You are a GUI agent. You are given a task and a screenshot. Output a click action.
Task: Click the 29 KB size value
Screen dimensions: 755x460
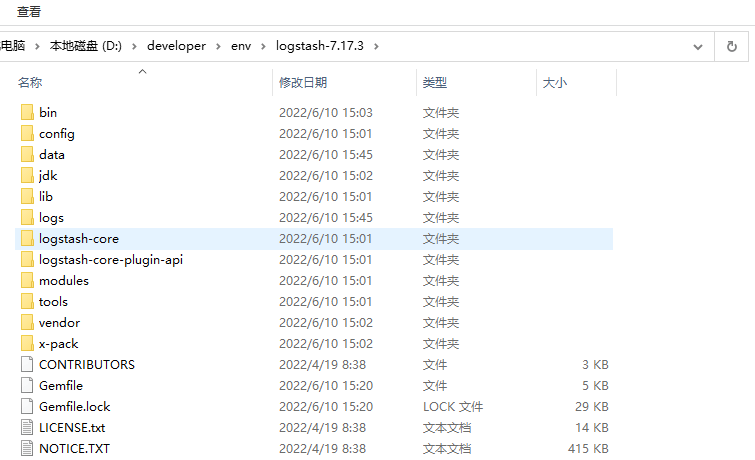pyautogui.click(x=592, y=407)
